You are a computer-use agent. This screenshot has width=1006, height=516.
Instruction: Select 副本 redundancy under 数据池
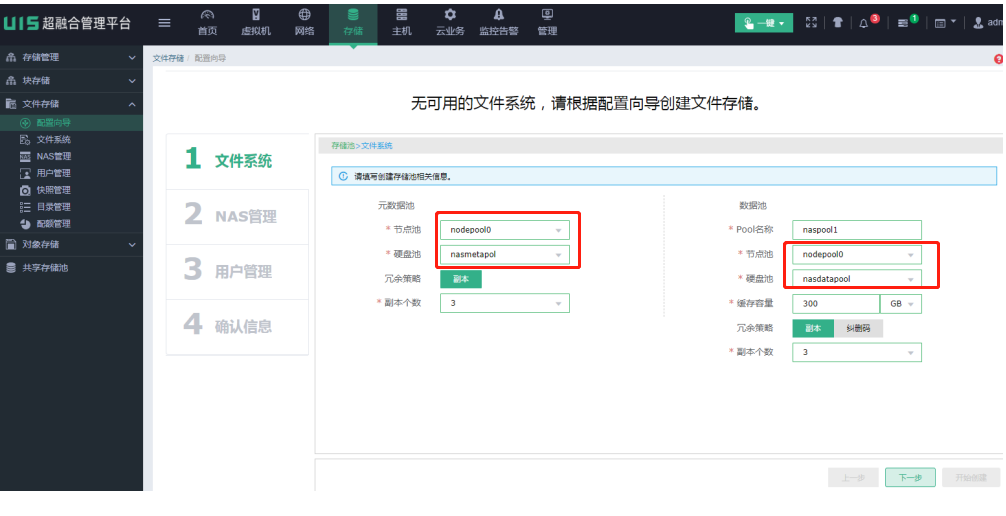pos(813,328)
